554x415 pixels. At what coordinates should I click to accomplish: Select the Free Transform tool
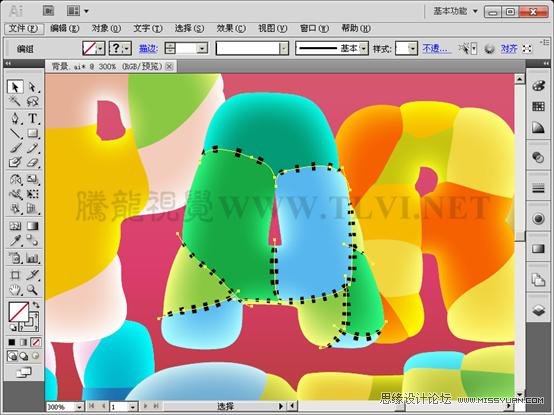[x=32, y=194]
